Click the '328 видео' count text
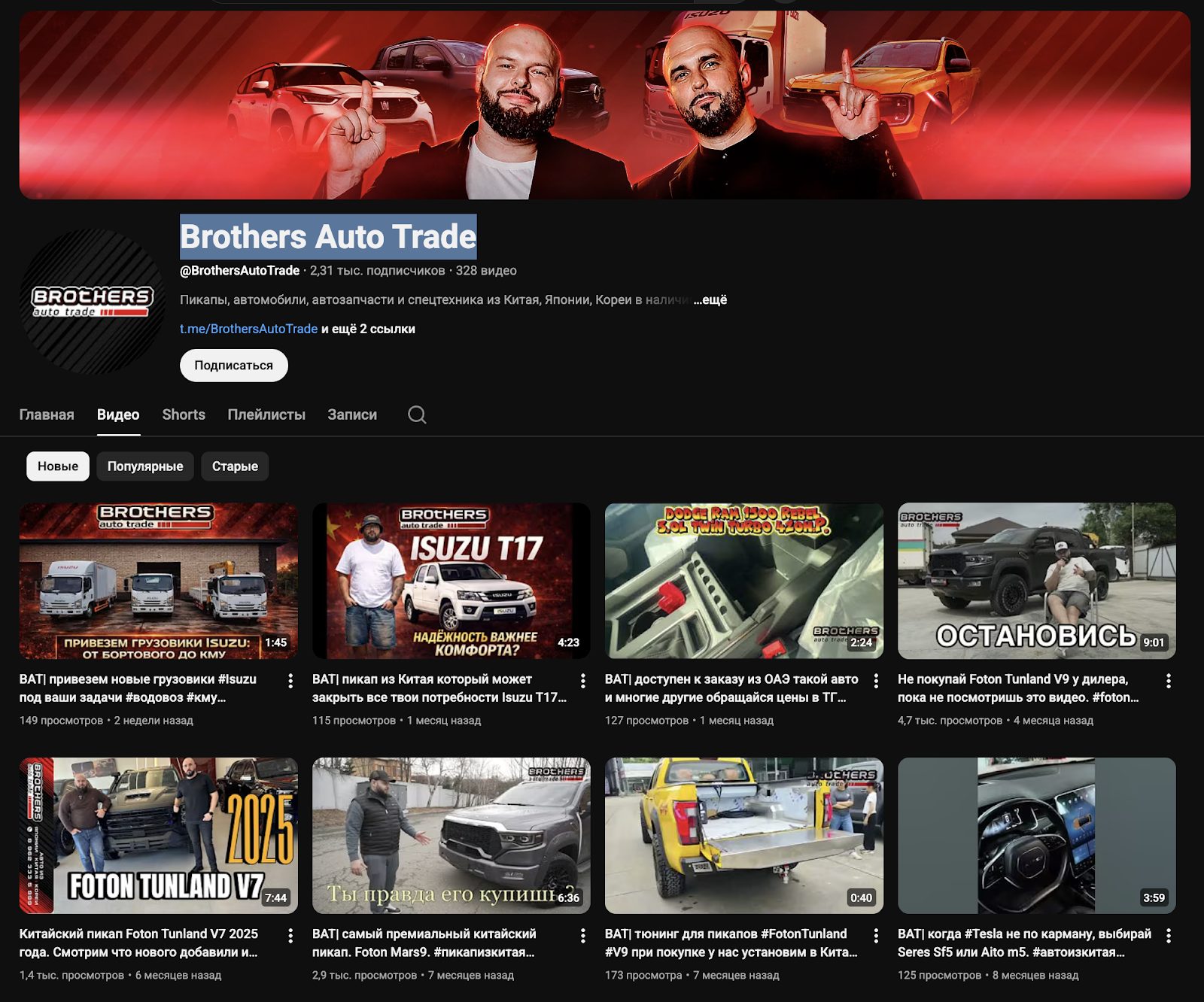 [x=486, y=270]
